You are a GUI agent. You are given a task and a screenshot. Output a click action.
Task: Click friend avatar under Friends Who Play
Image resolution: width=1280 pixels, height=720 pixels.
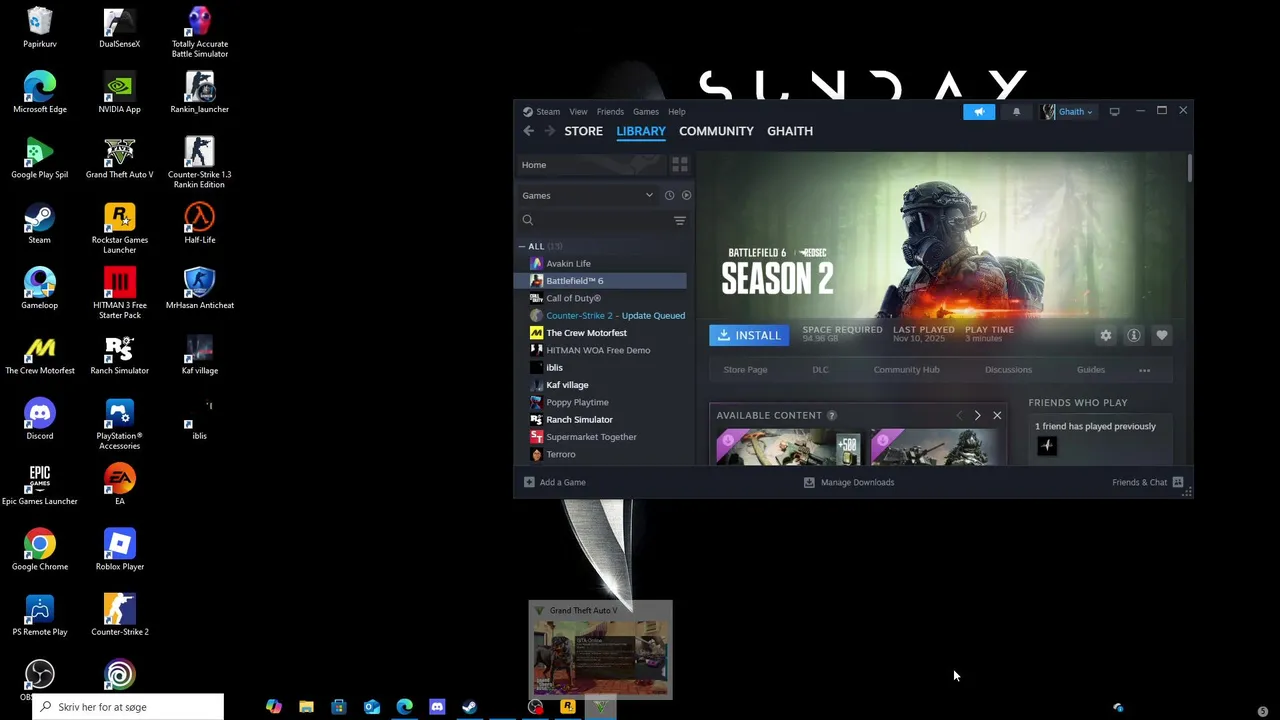click(1047, 446)
